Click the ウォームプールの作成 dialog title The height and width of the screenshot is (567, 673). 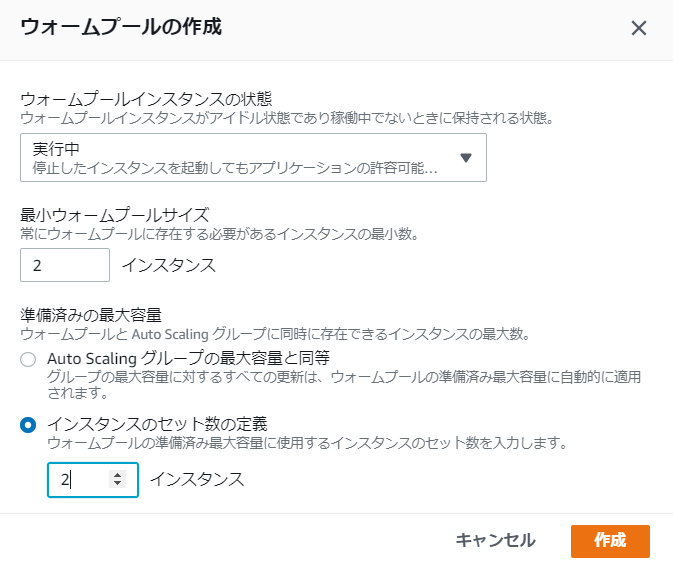pos(121,27)
